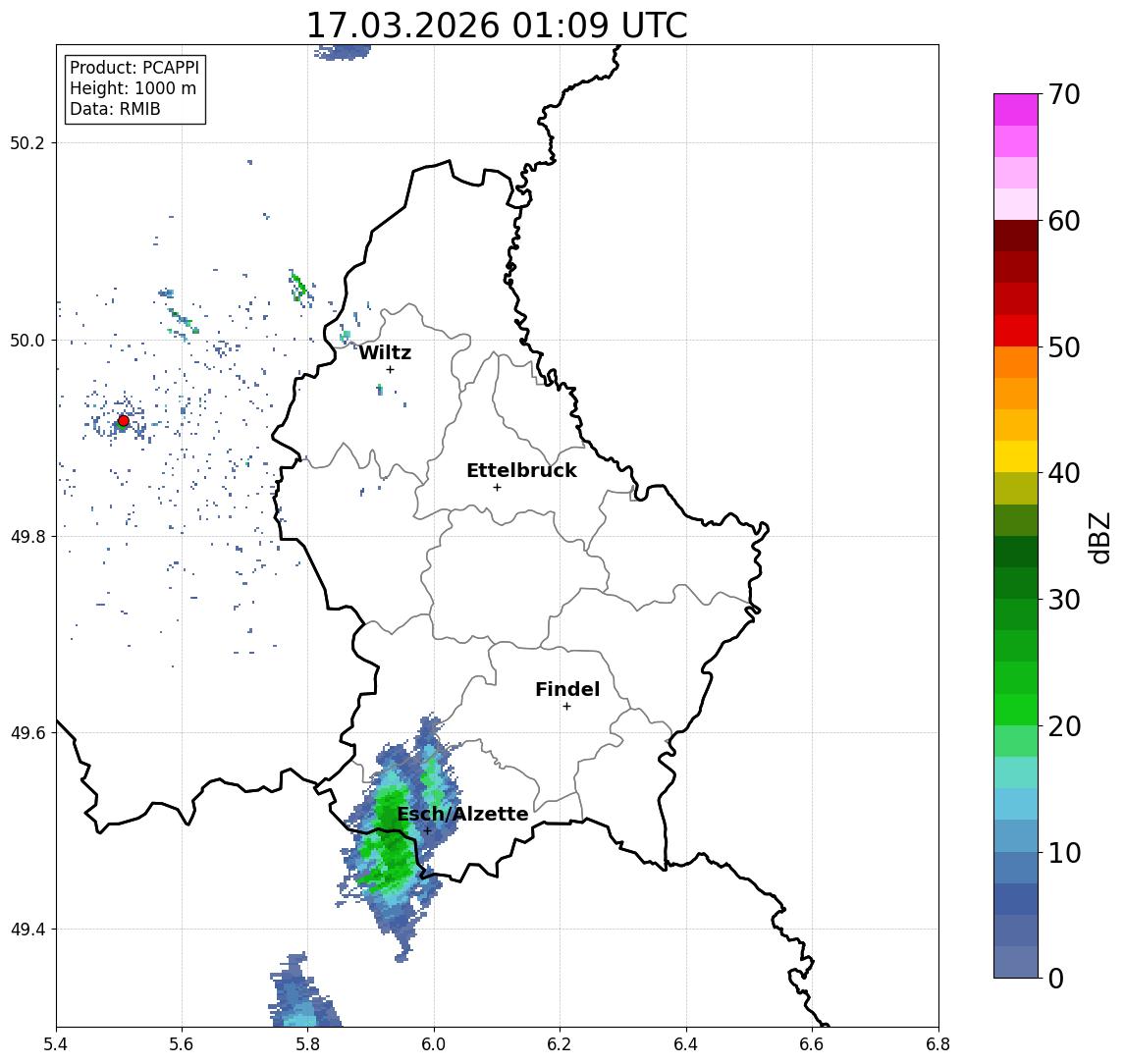1124x1064 pixels.
Task: Pick the magenta 70 dBZ color swatch
Action: (x=1016, y=110)
